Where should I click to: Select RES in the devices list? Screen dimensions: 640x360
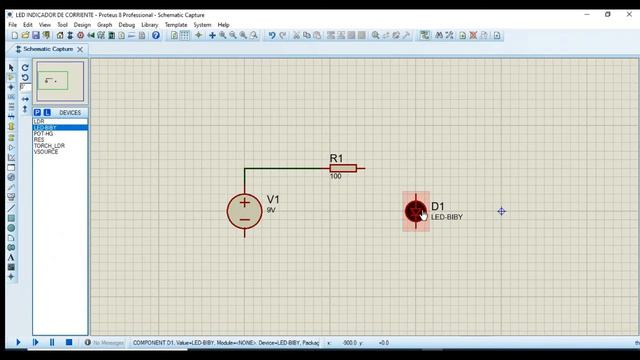pos(60,140)
